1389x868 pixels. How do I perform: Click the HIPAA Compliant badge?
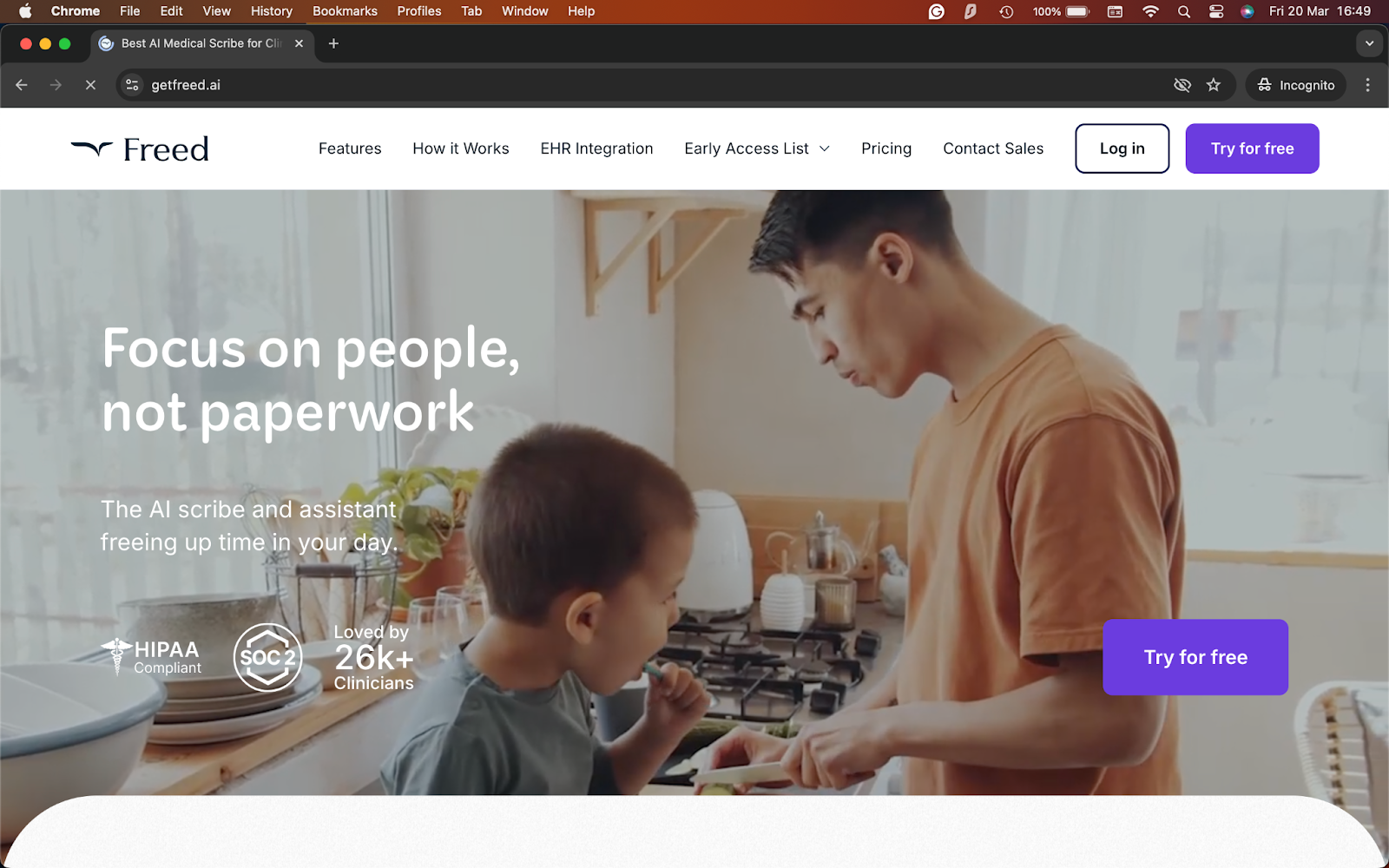(151, 657)
